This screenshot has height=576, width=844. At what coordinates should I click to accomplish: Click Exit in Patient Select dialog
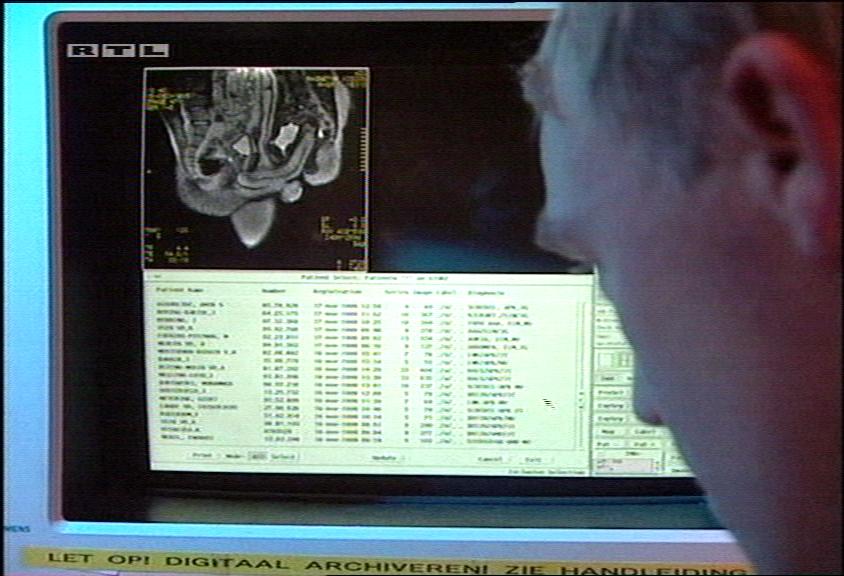point(534,459)
